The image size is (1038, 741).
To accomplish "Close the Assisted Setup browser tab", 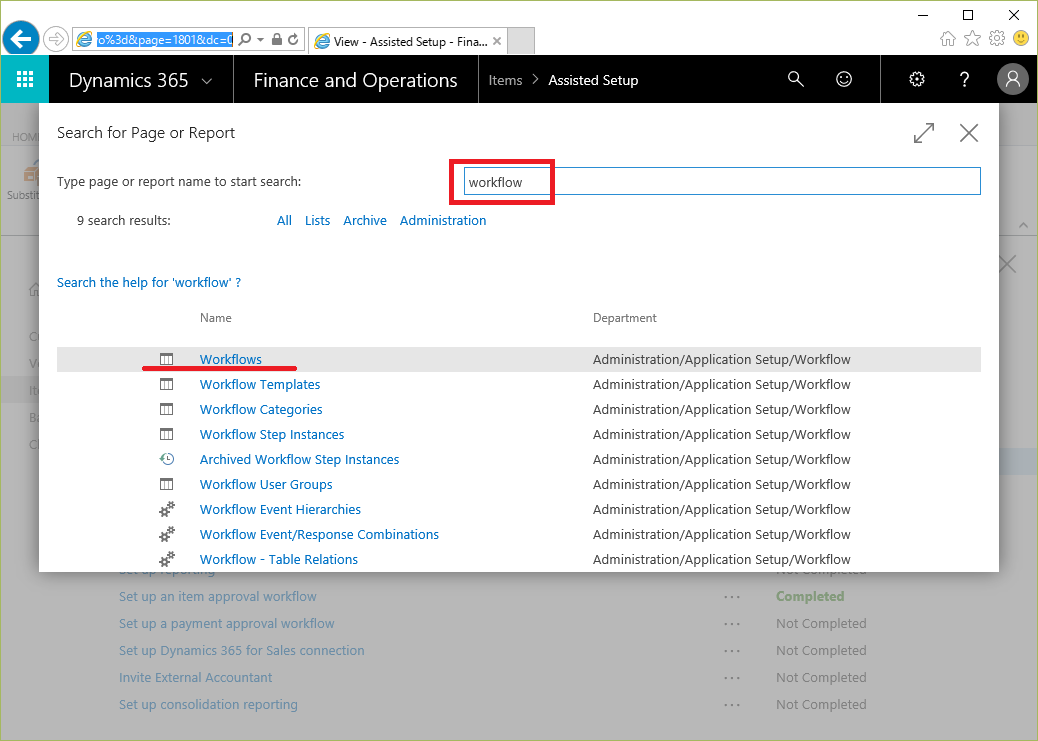I will (x=497, y=41).
